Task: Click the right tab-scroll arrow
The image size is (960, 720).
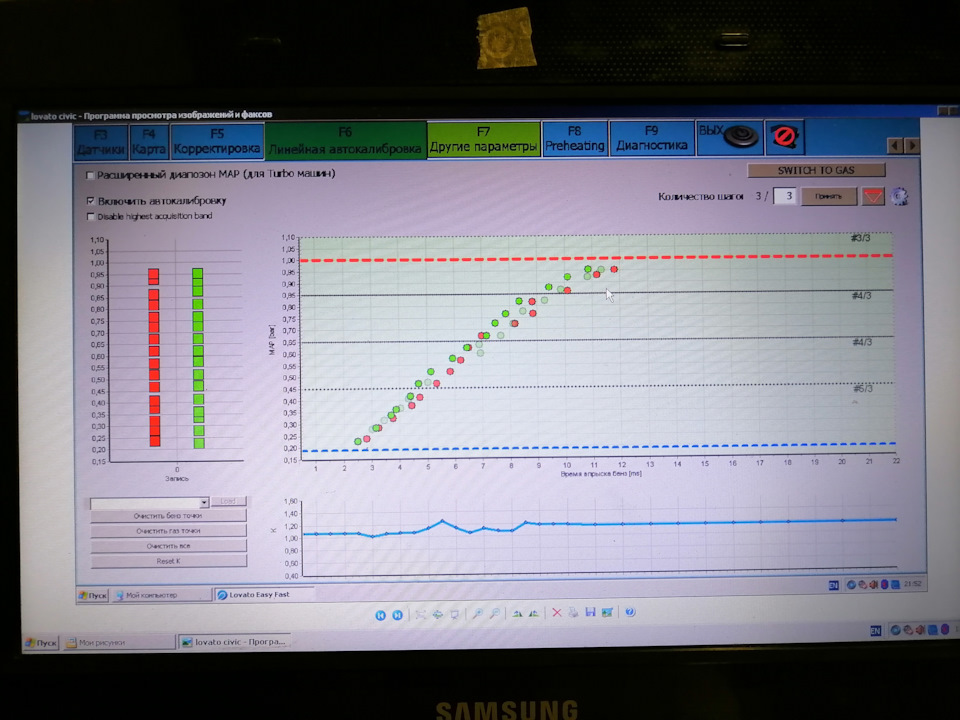Action: (x=912, y=145)
